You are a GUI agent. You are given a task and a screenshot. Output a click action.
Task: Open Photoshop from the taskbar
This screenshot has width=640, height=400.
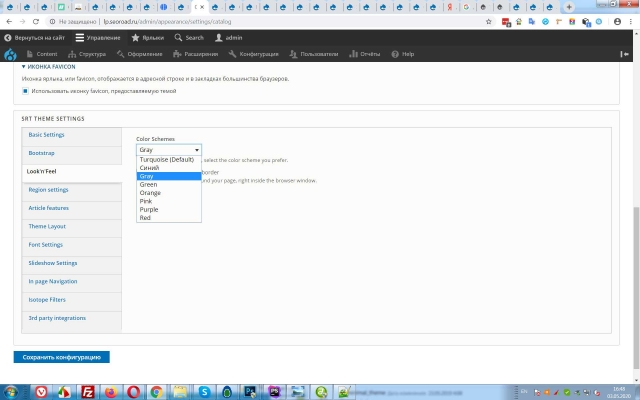coord(250,391)
